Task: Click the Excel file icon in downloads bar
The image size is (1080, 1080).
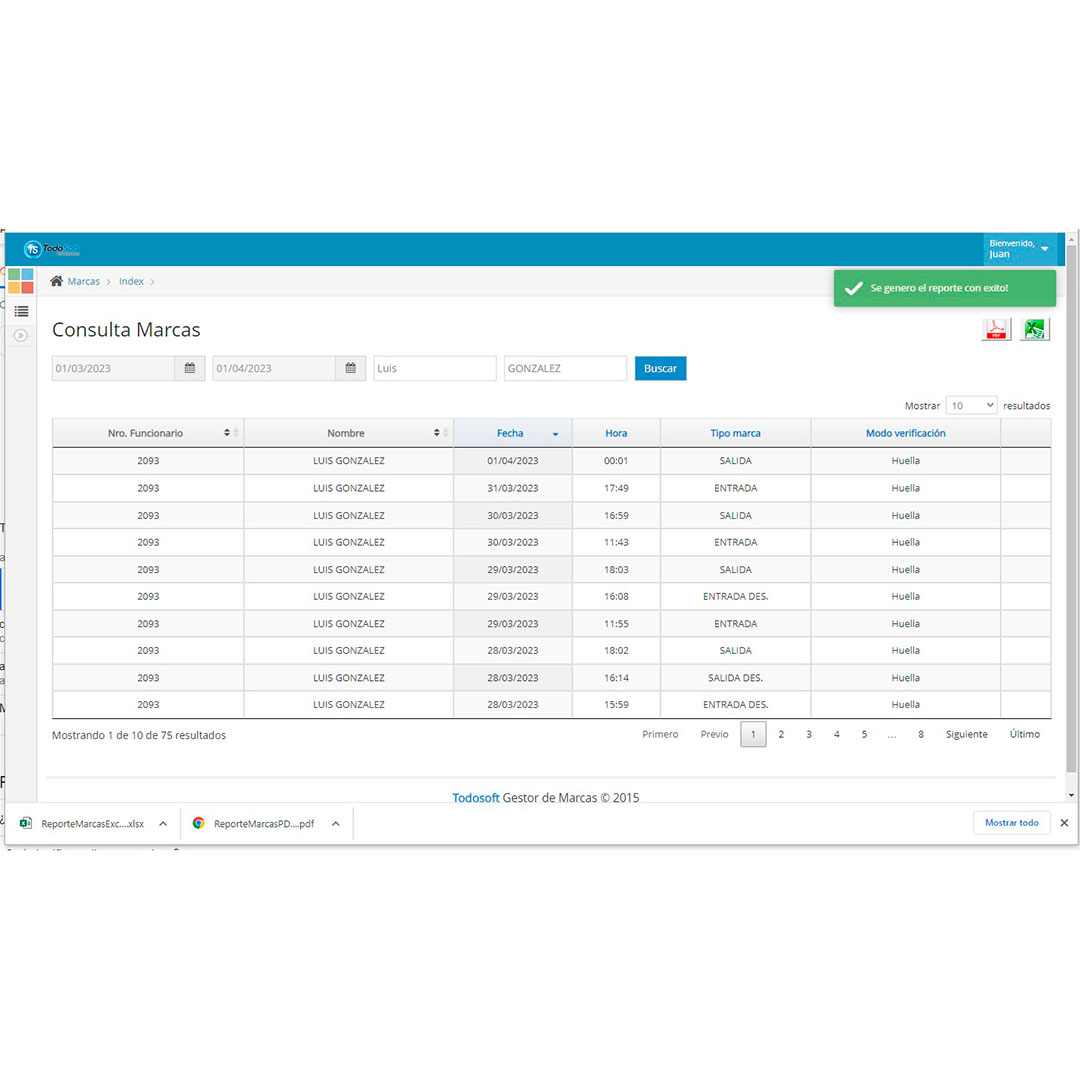Action: (x=26, y=822)
